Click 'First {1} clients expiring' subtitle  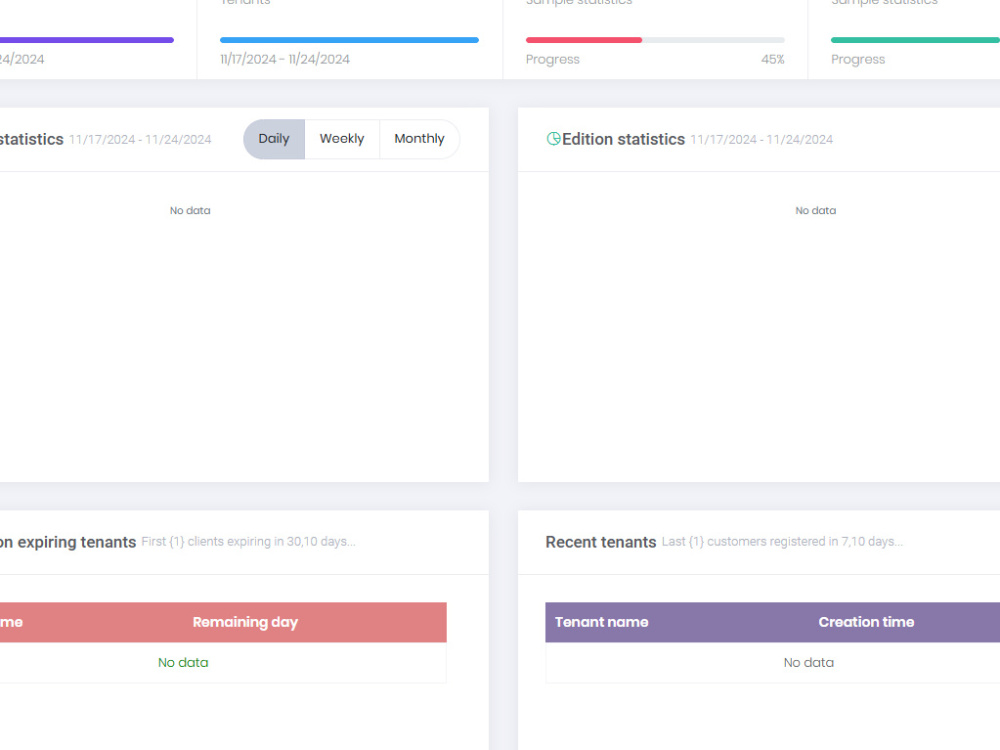[248, 541]
